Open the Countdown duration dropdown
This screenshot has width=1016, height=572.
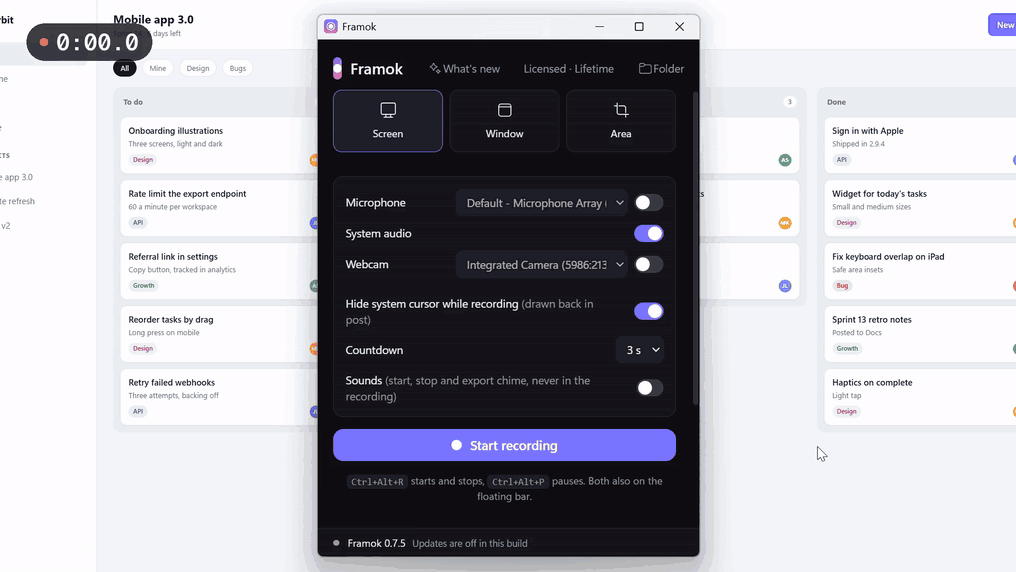[x=640, y=350]
